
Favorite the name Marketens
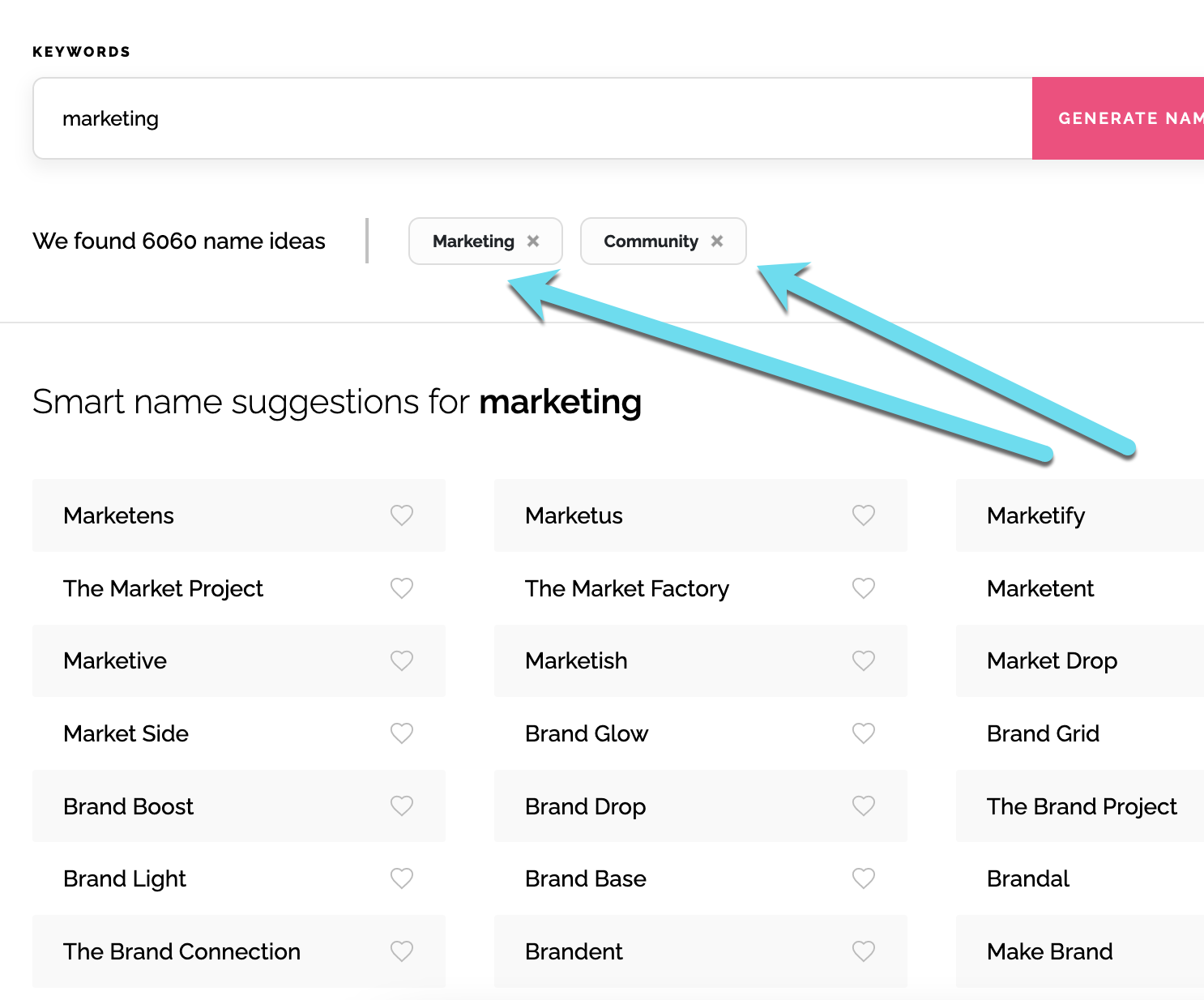coord(402,515)
